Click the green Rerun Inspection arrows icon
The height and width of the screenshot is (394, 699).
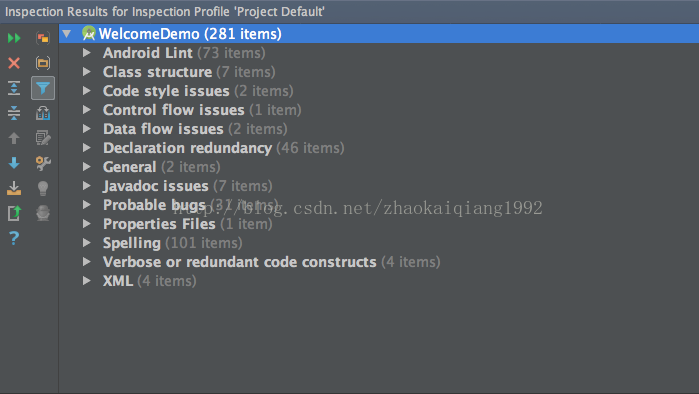point(14,38)
